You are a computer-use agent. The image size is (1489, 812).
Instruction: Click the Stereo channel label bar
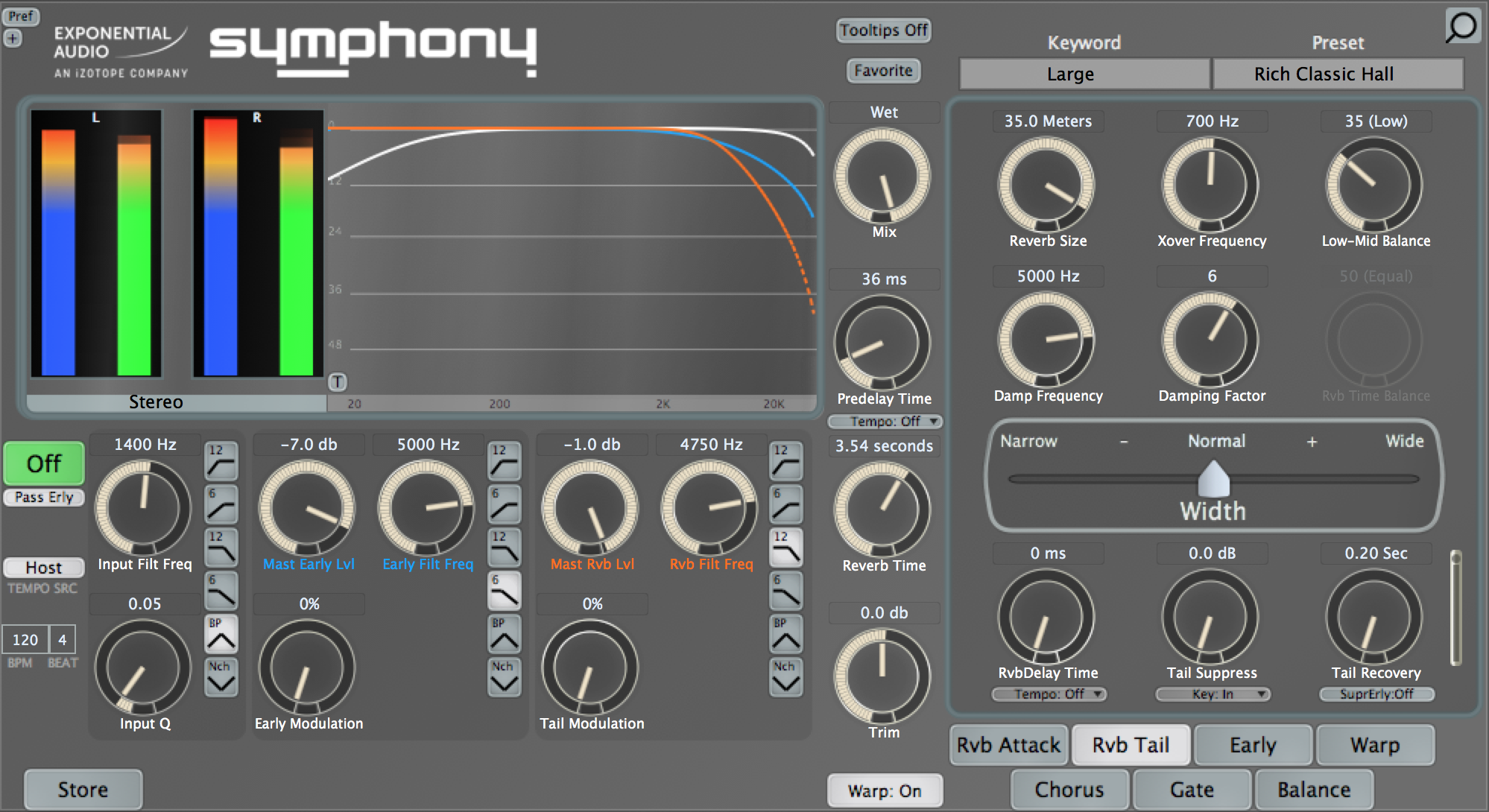tap(176, 402)
